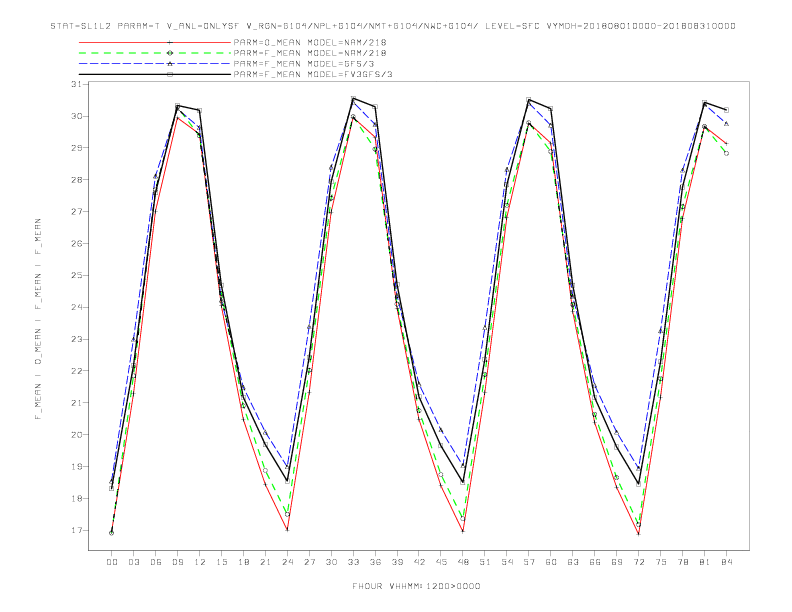The width and height of the screenshot is (792, 612).
Task: Click x-axis forecast hour label 12
Action: point(200,562)
